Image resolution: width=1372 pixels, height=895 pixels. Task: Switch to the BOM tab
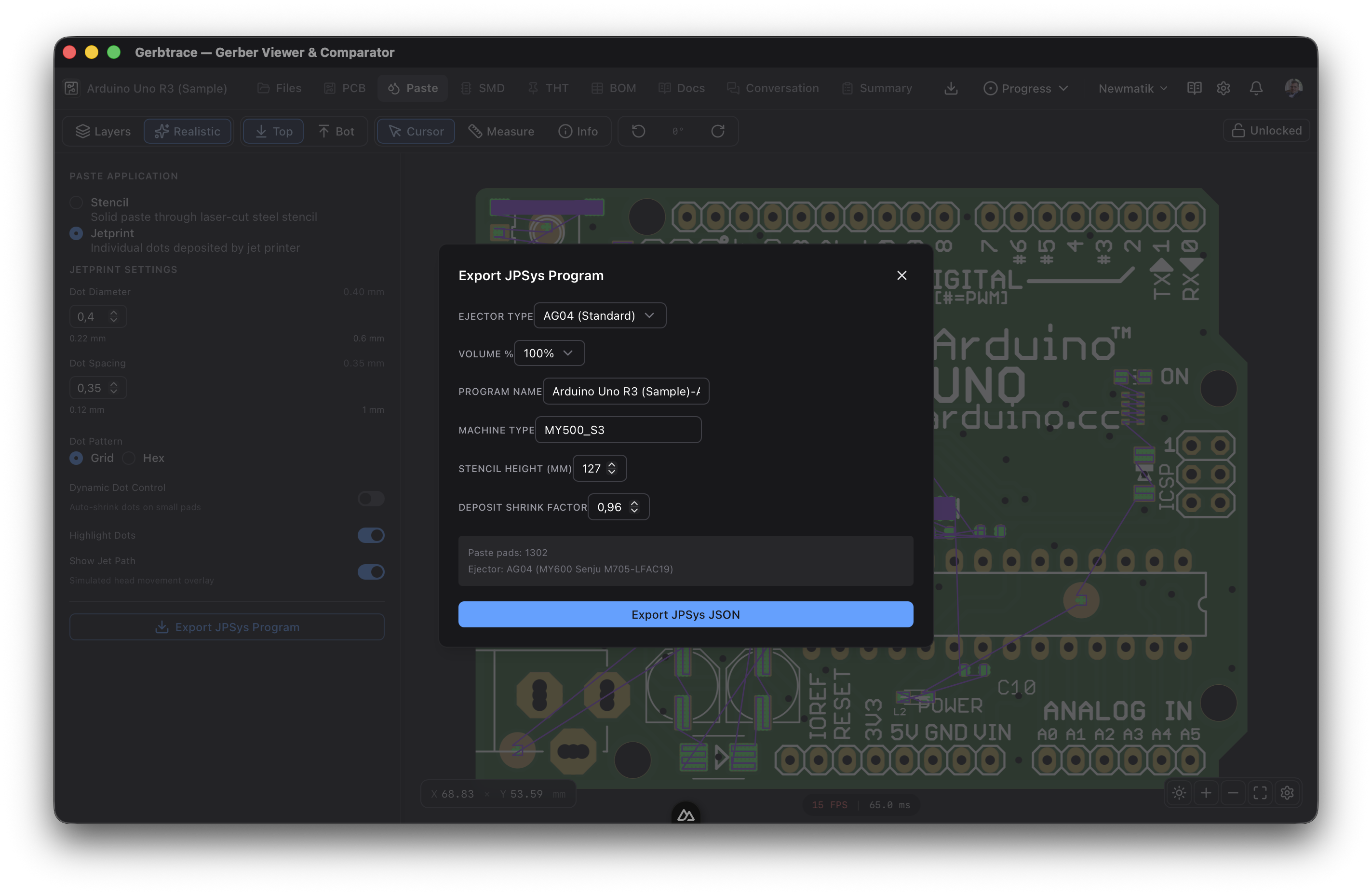coord(614,88)
